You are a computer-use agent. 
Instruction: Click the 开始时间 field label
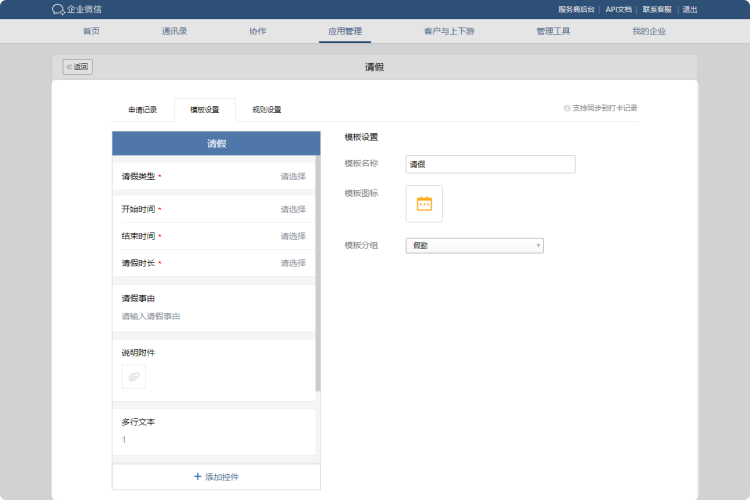(138, 209)
